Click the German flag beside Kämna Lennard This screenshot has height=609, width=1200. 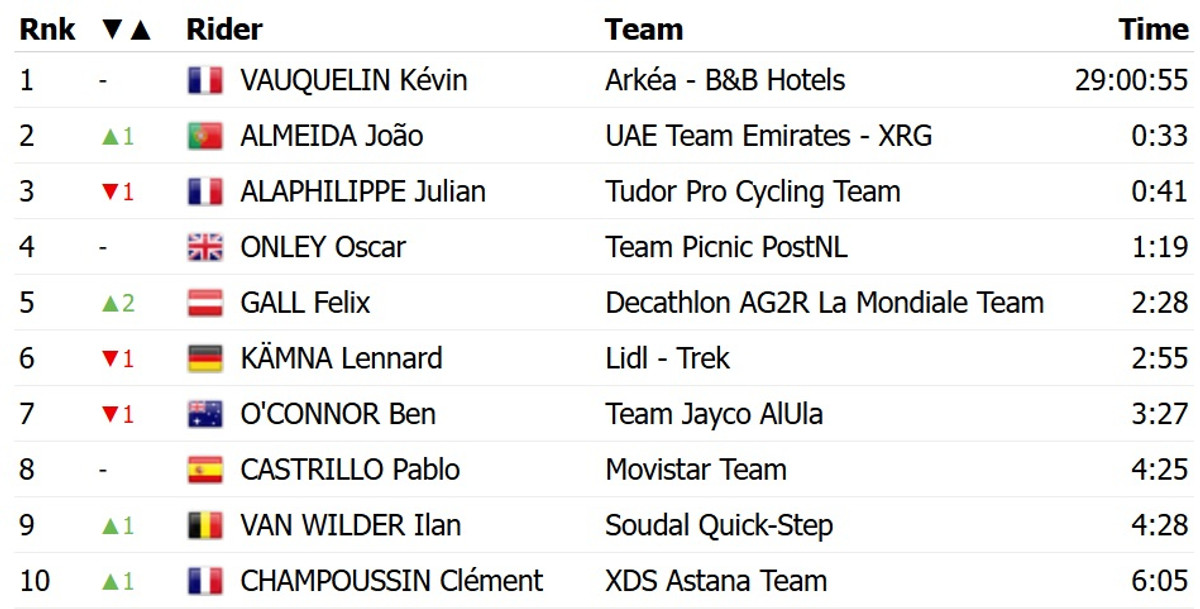[x=205, y=358]
